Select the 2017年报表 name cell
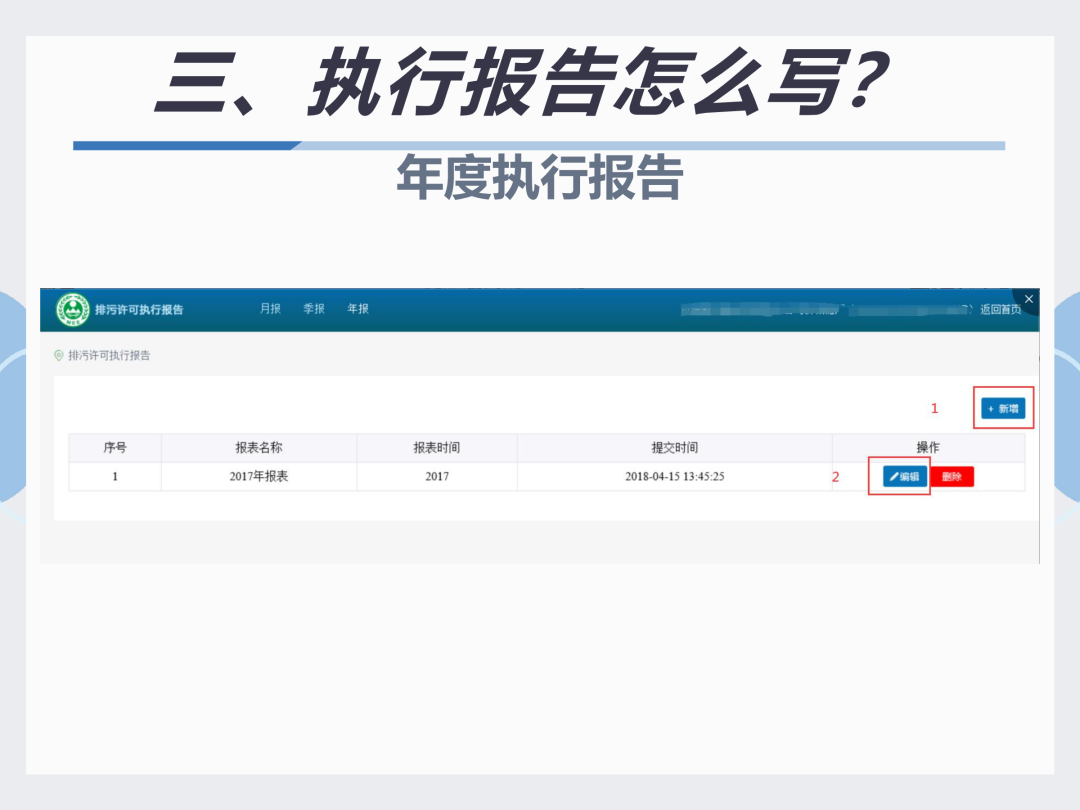The height and width of the screenshot is (810, 1080). pyautogui.click(x=259, y=476)
